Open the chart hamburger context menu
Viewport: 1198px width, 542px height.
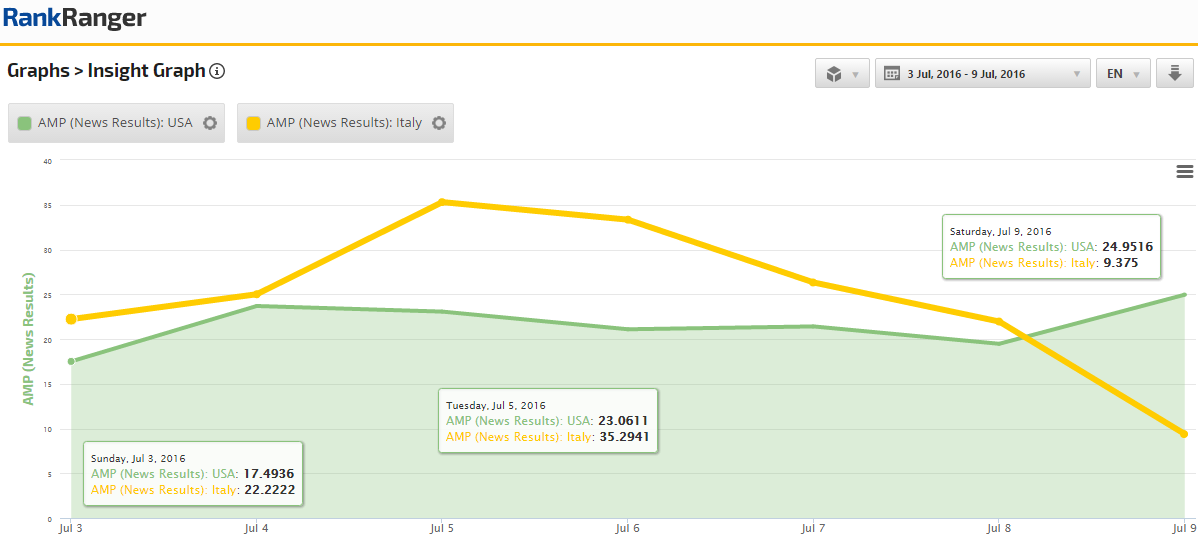[x=1185, y=172]
